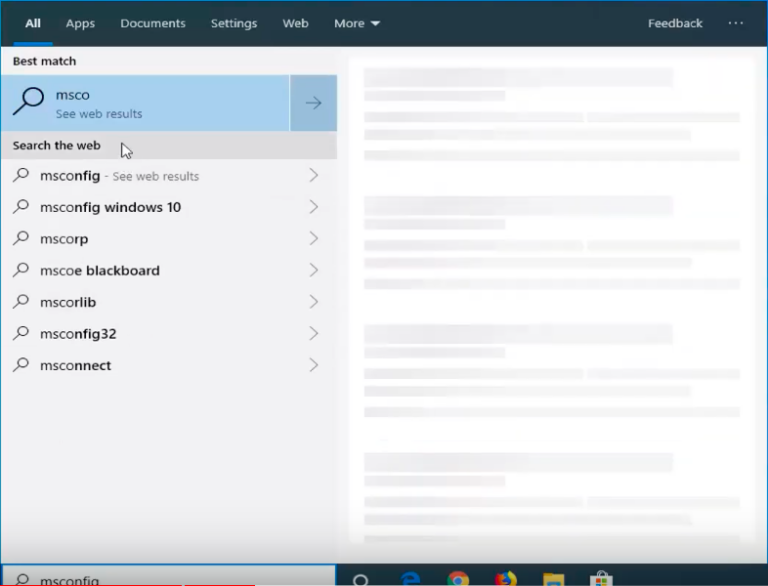Choose the msconfig32 search suggestion

tap(78, 334)
